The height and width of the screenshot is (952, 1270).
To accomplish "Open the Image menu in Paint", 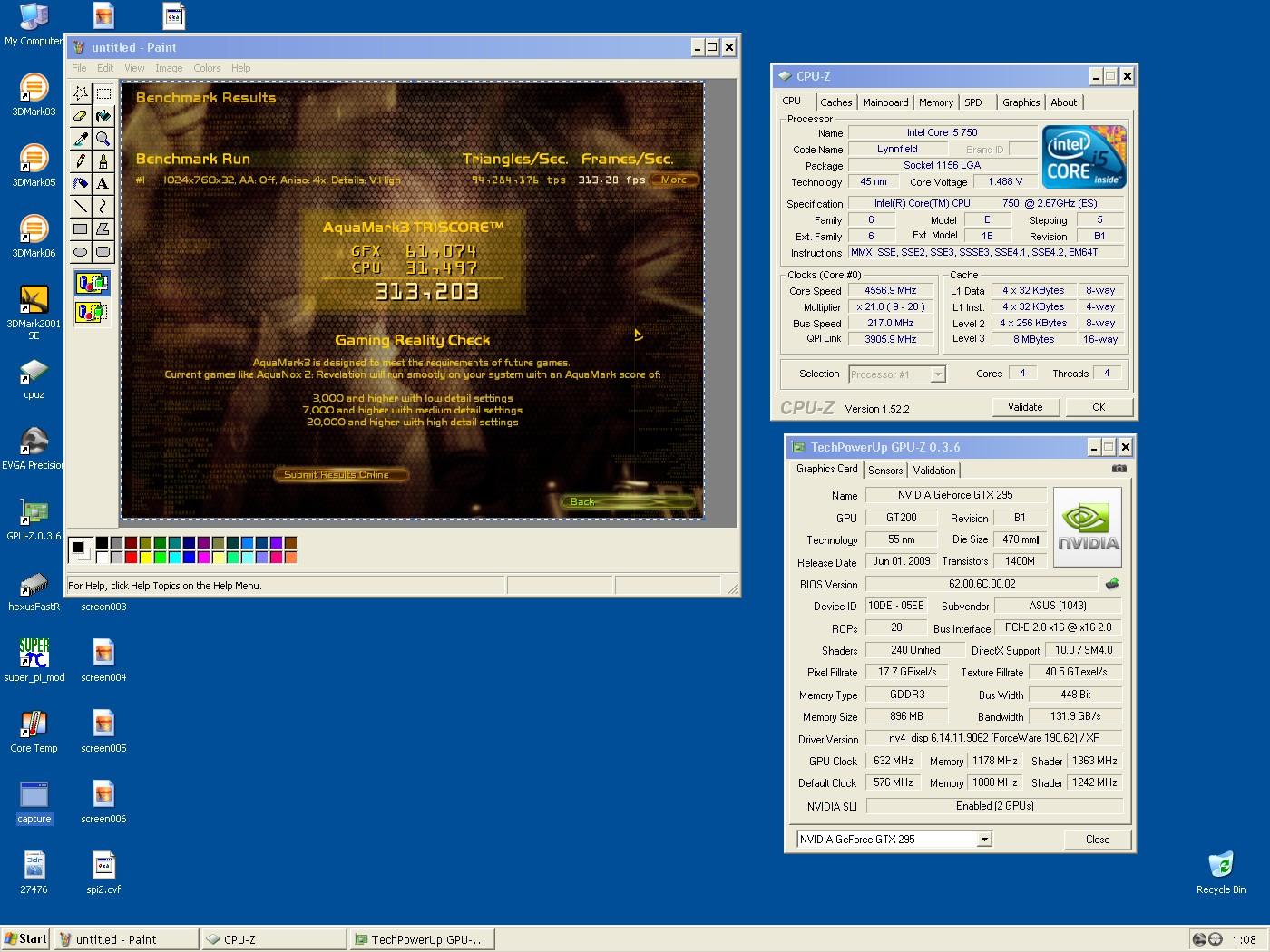I will [x=169, y=68].
